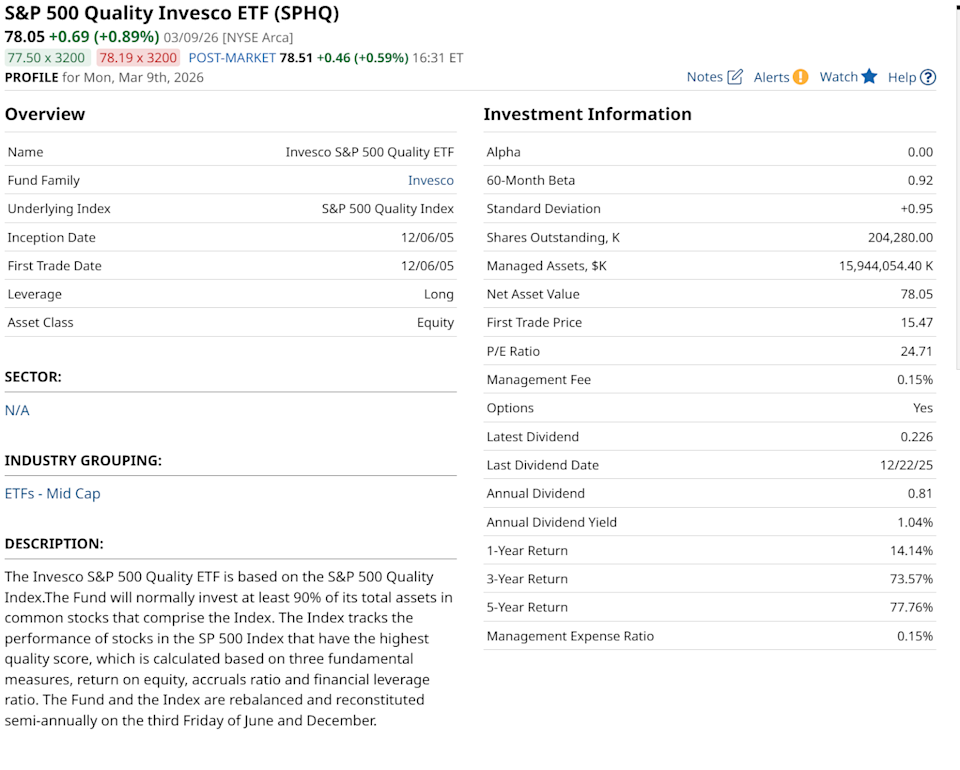This screenshot has height=770, width=960.
Task: Click the Notes pencil icon
Action: click(x=735, y=77)
